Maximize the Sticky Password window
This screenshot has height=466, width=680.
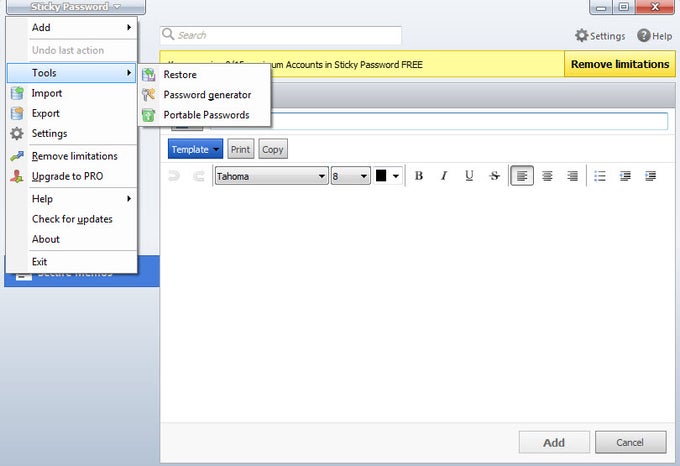click(x=624, y=7)
